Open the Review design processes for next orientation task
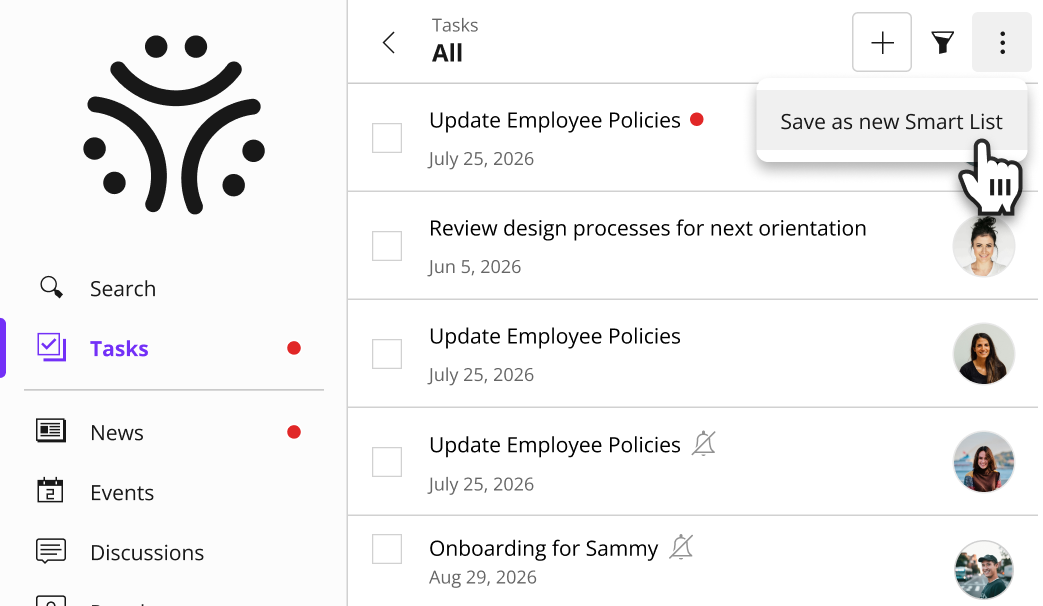 coord(647,228)
